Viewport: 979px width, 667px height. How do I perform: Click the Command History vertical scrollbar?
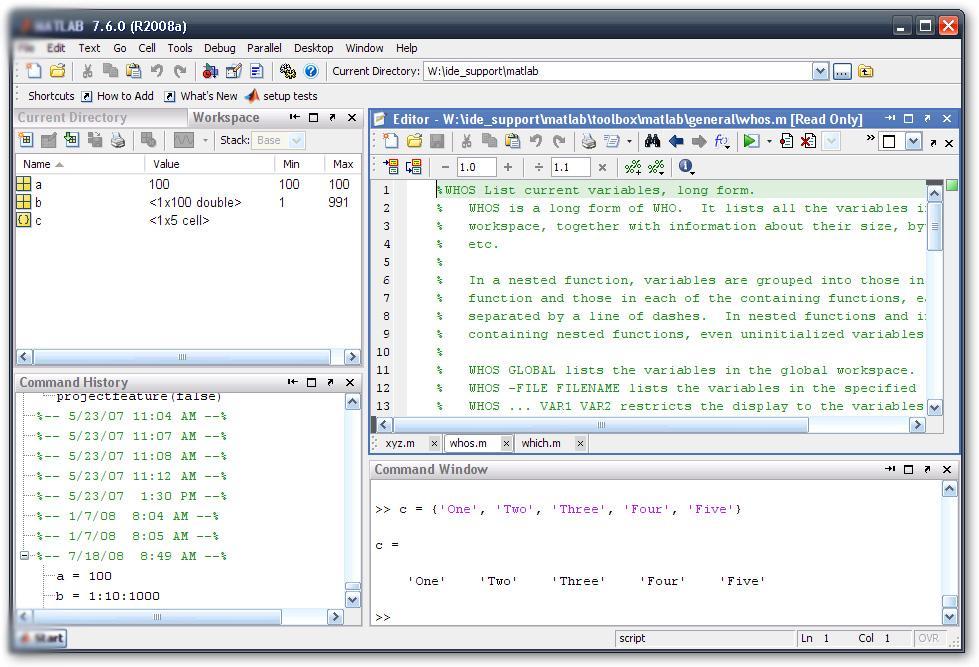tap(353, 501)
